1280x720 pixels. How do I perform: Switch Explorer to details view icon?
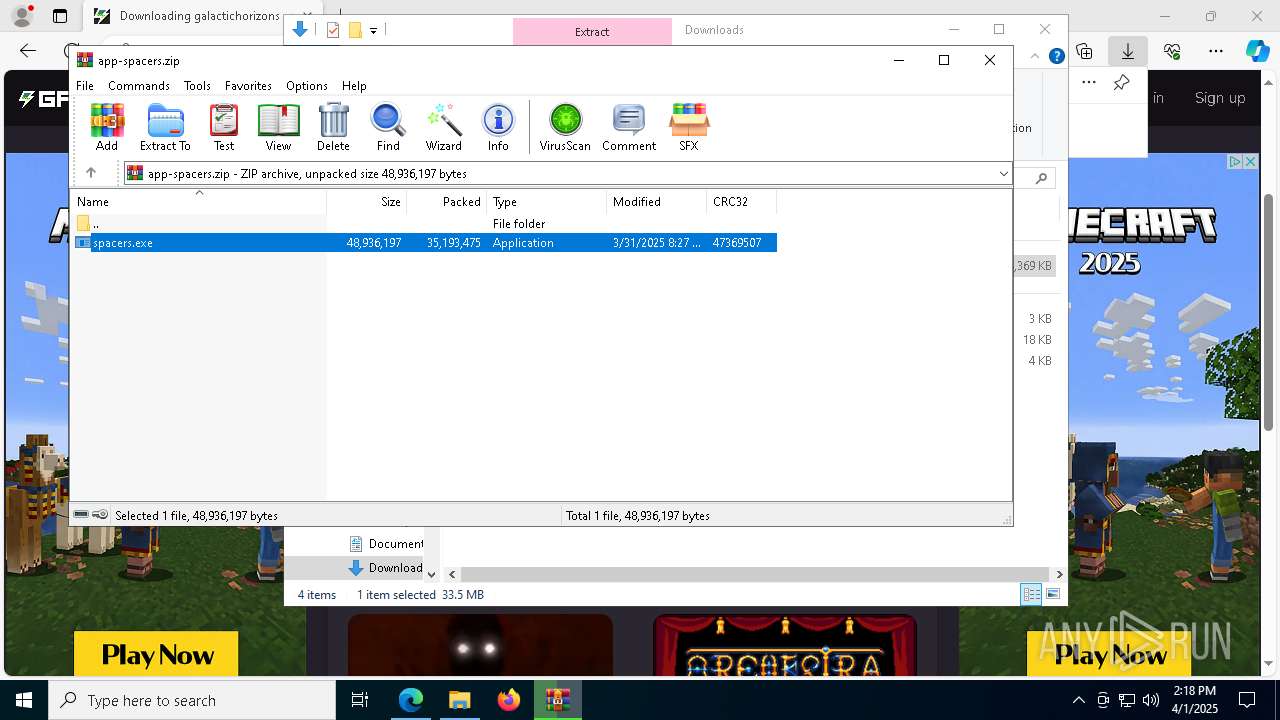[x=1031, y=595]
